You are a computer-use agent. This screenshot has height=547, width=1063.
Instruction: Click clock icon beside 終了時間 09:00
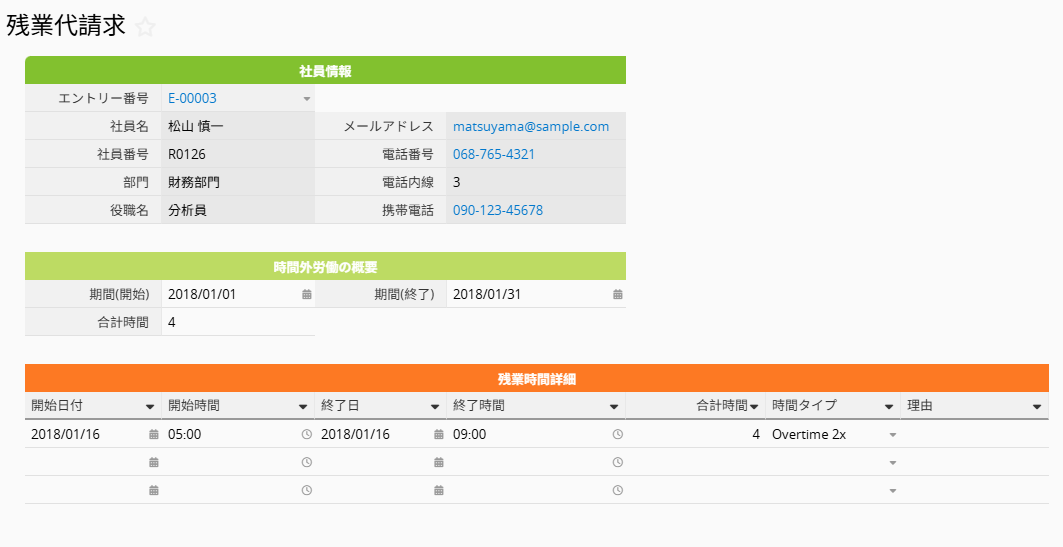coord(617,435)
